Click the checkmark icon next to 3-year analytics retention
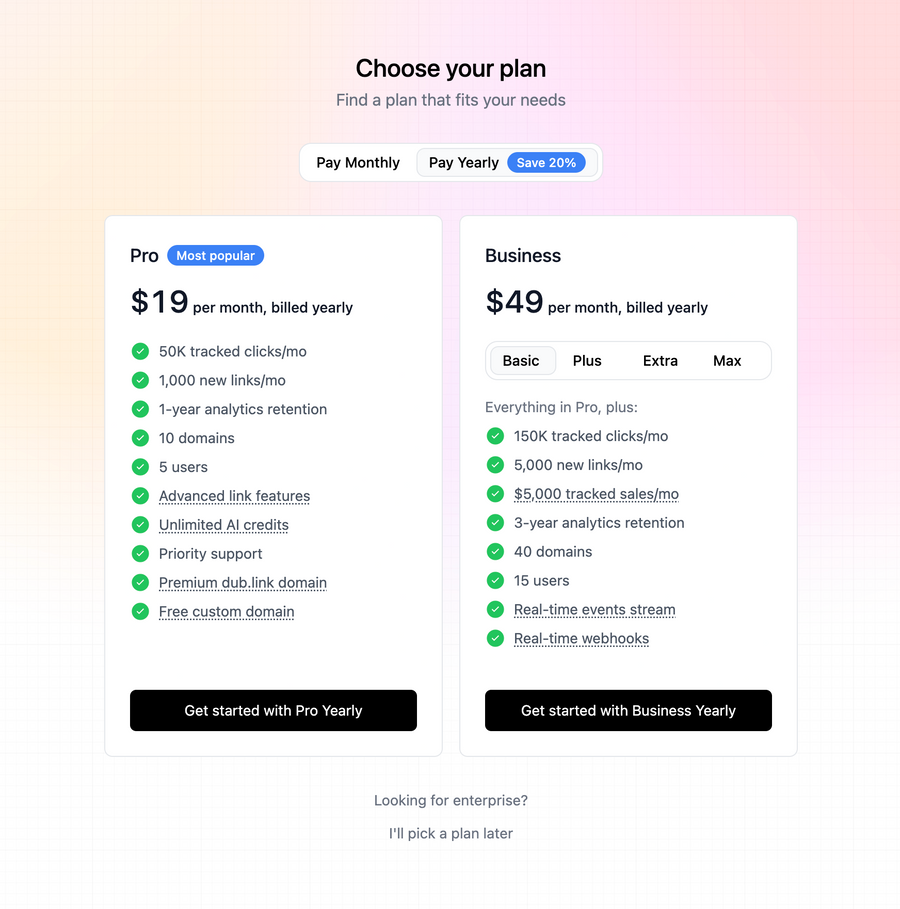The width and height of the screenshot is (900, 909). tap(495, 522)
